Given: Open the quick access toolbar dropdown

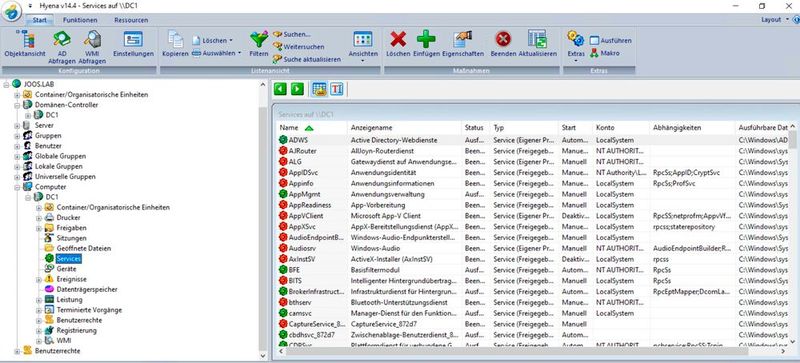Looking at the screenshot, I should click(31, 6).
